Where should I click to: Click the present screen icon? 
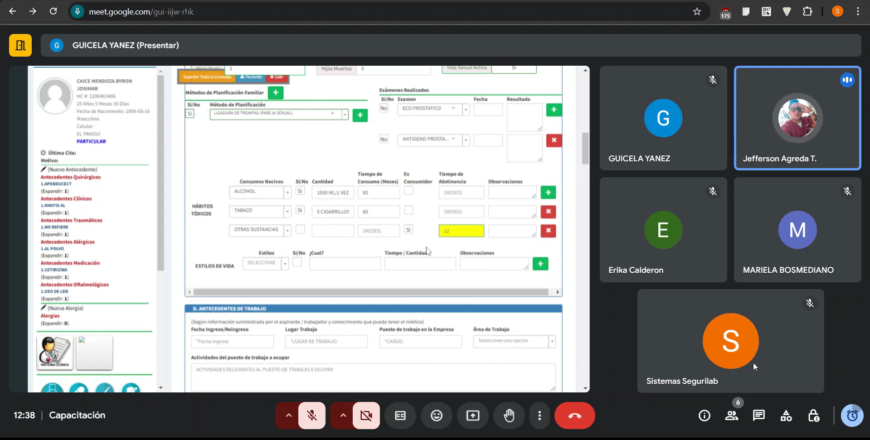(472, 415)
